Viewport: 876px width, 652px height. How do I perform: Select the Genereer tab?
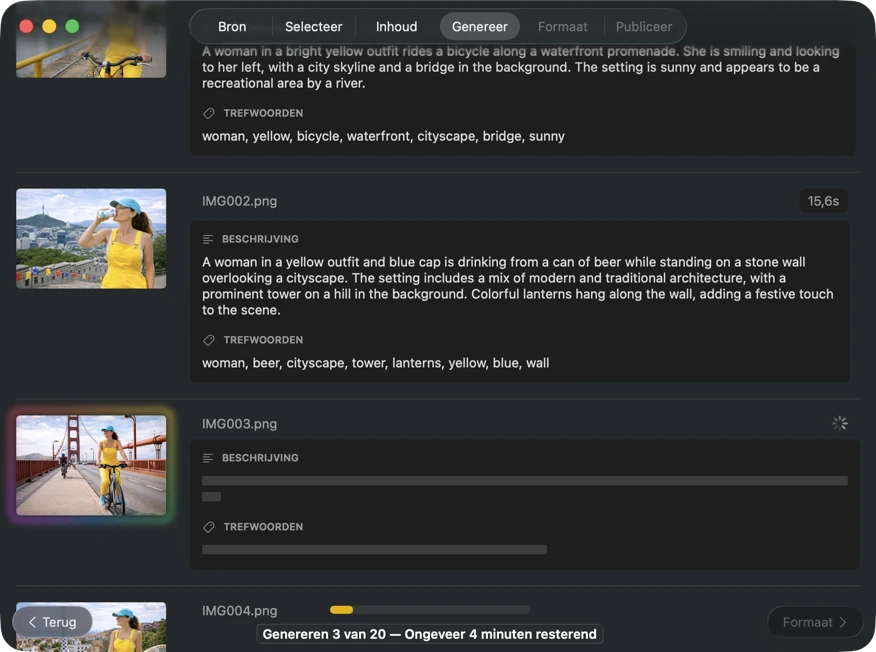tap(479, 27)
